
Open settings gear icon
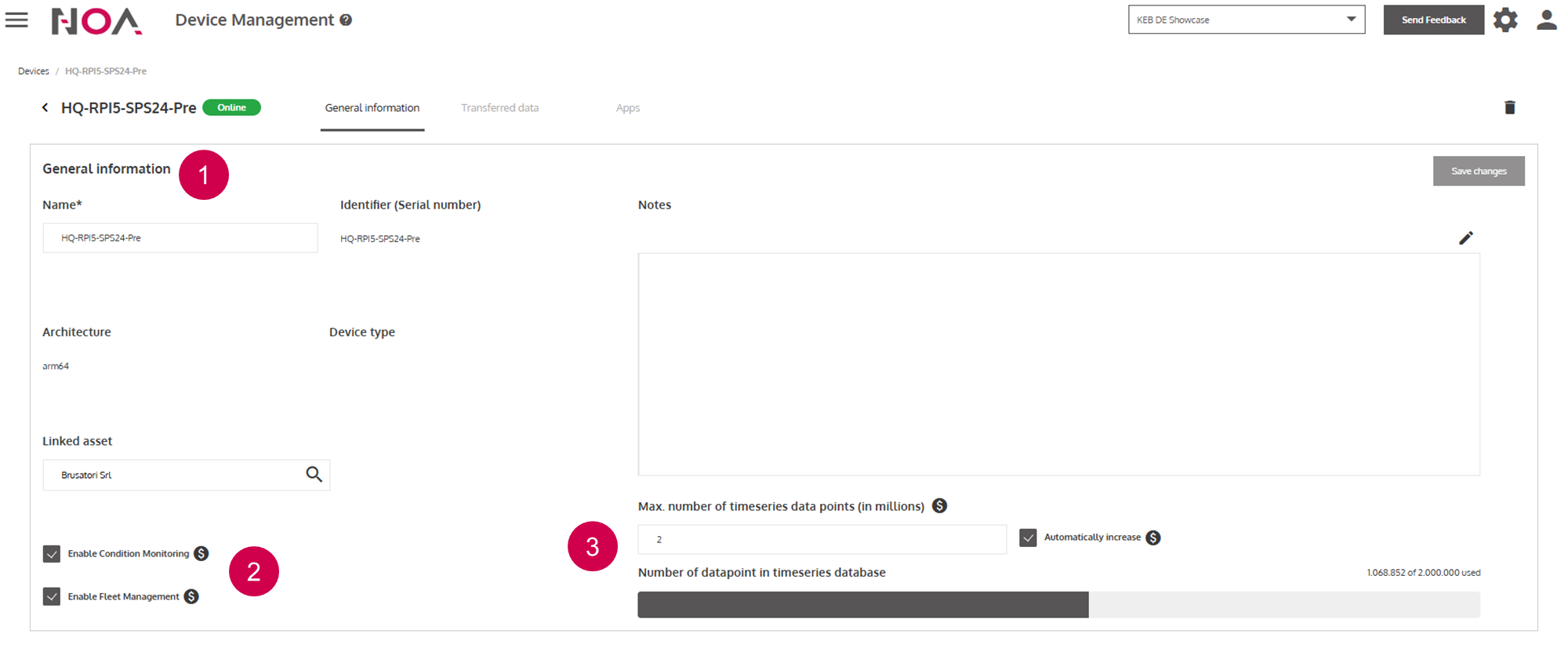[x=1505, y=20]
